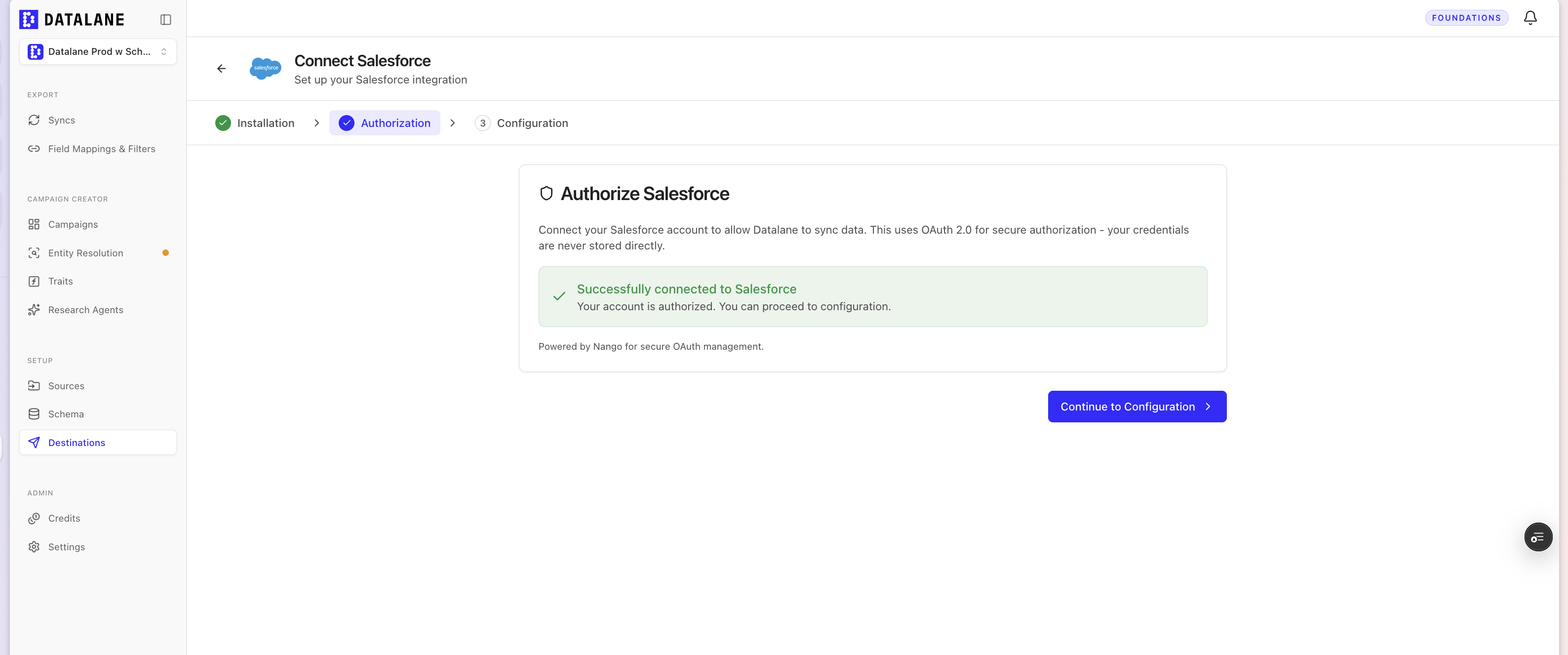Open Settings page

[x=98, y=546]
